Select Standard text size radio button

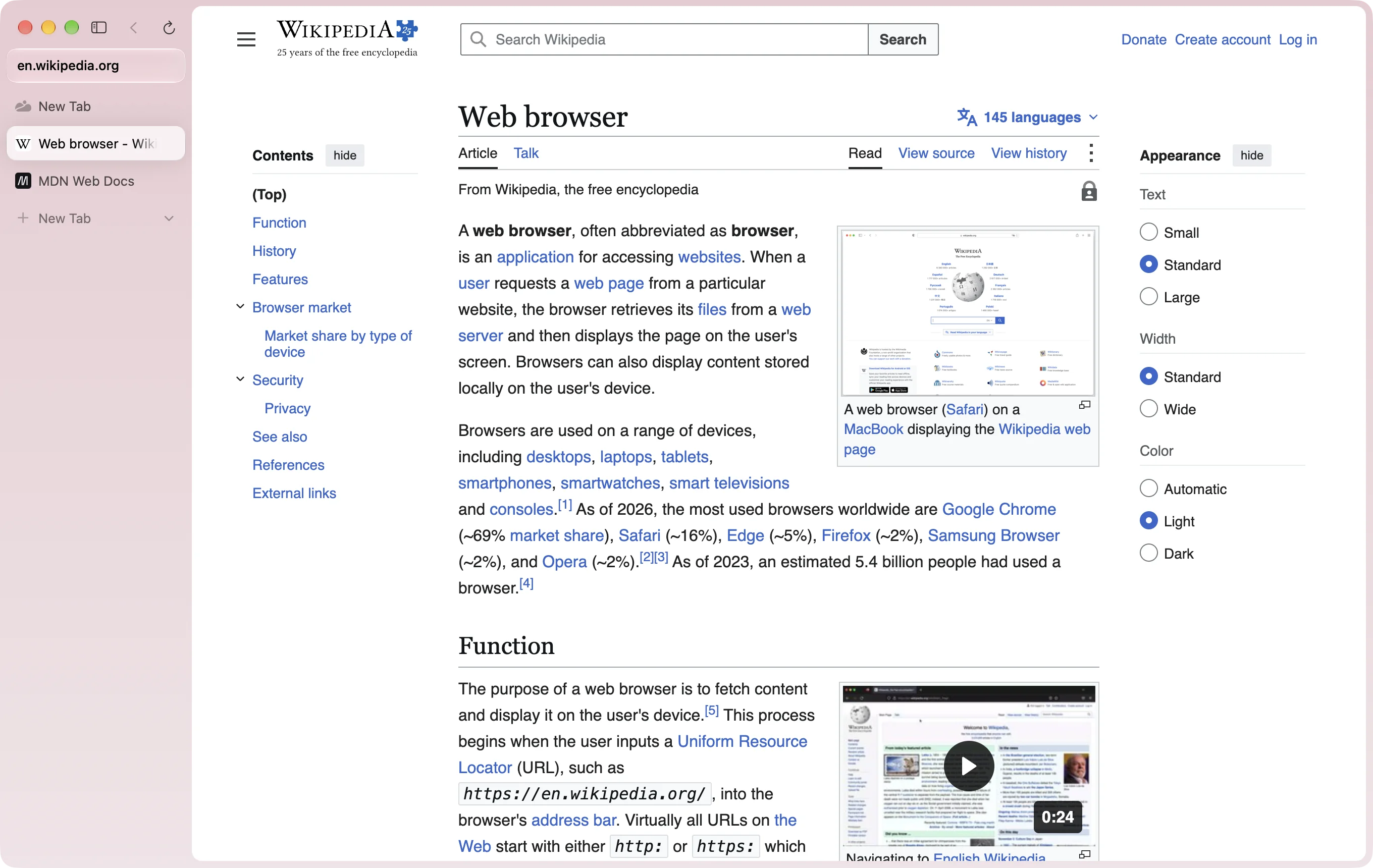click(1148, 264)
